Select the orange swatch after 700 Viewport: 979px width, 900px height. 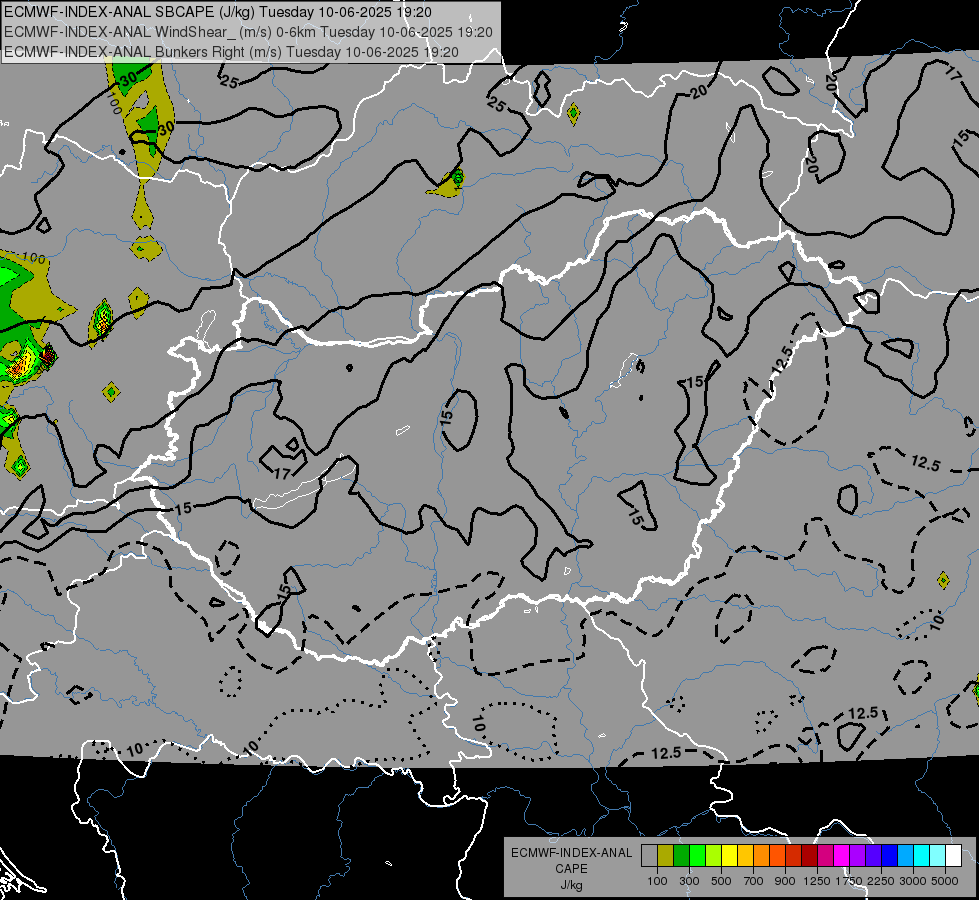pos(761,856)
